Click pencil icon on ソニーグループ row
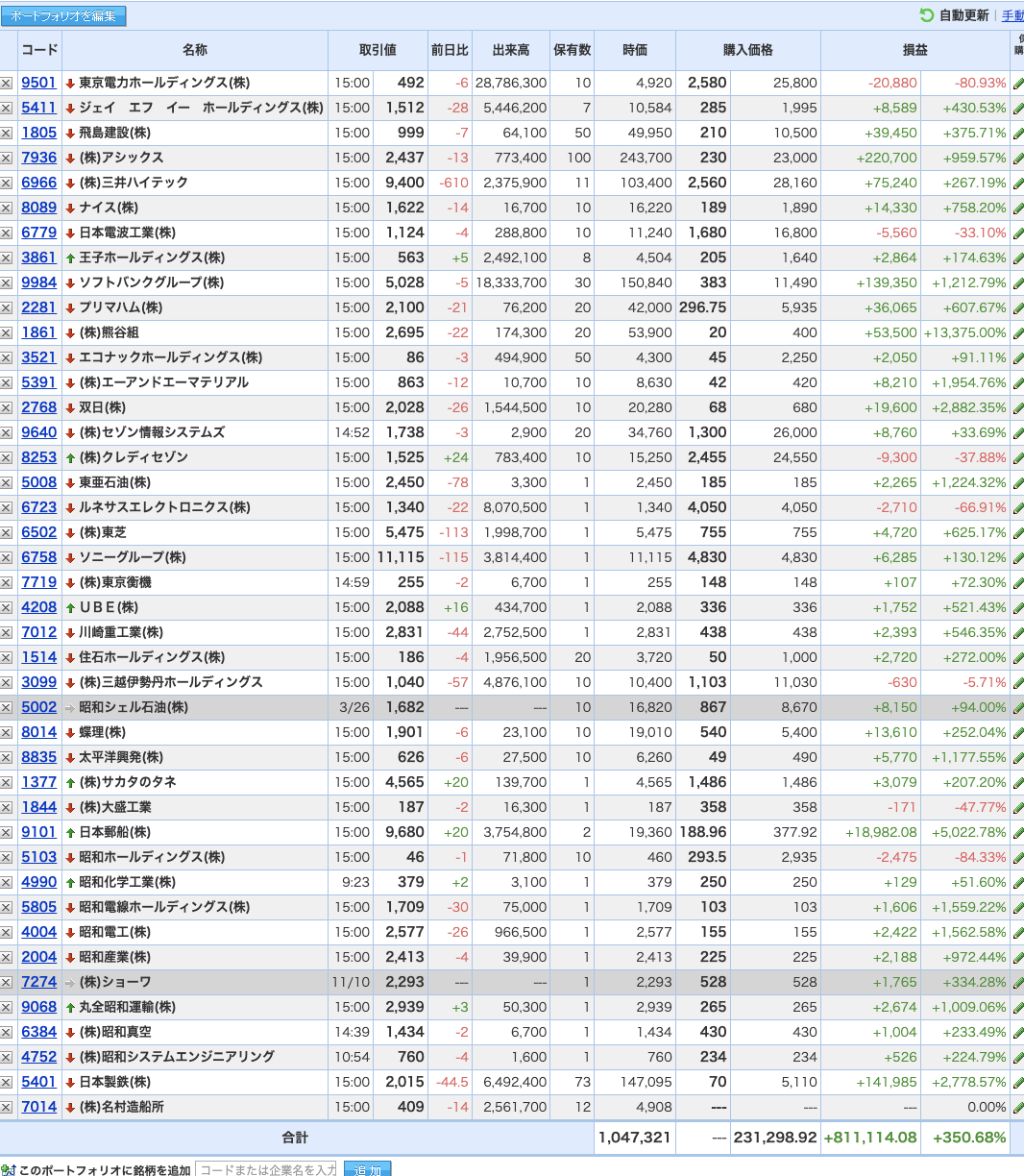The height and width of the screenshot is (1176, 1024). point(1018,558)
